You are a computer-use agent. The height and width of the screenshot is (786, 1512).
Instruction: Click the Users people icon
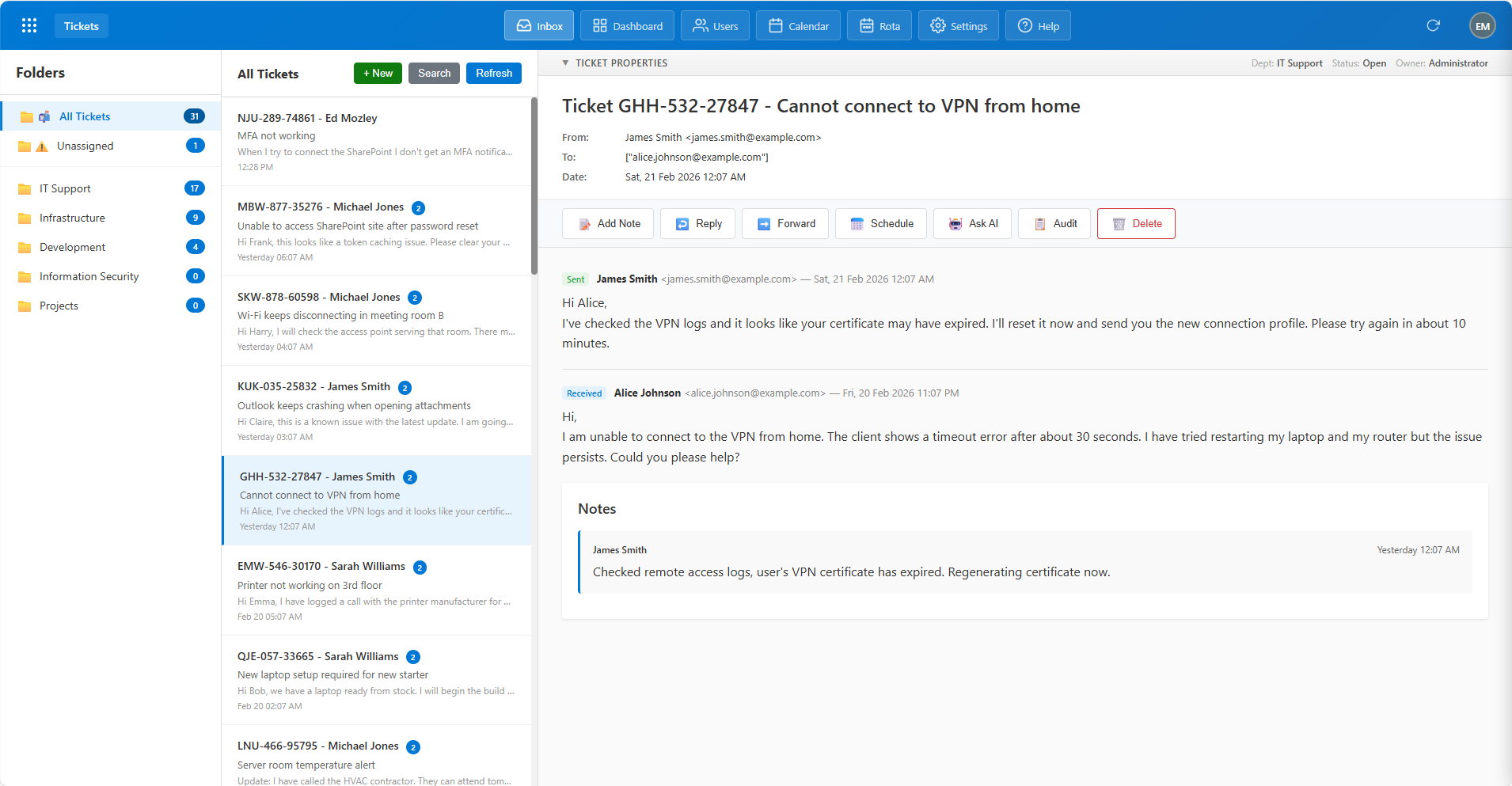[x=701, y=25]
